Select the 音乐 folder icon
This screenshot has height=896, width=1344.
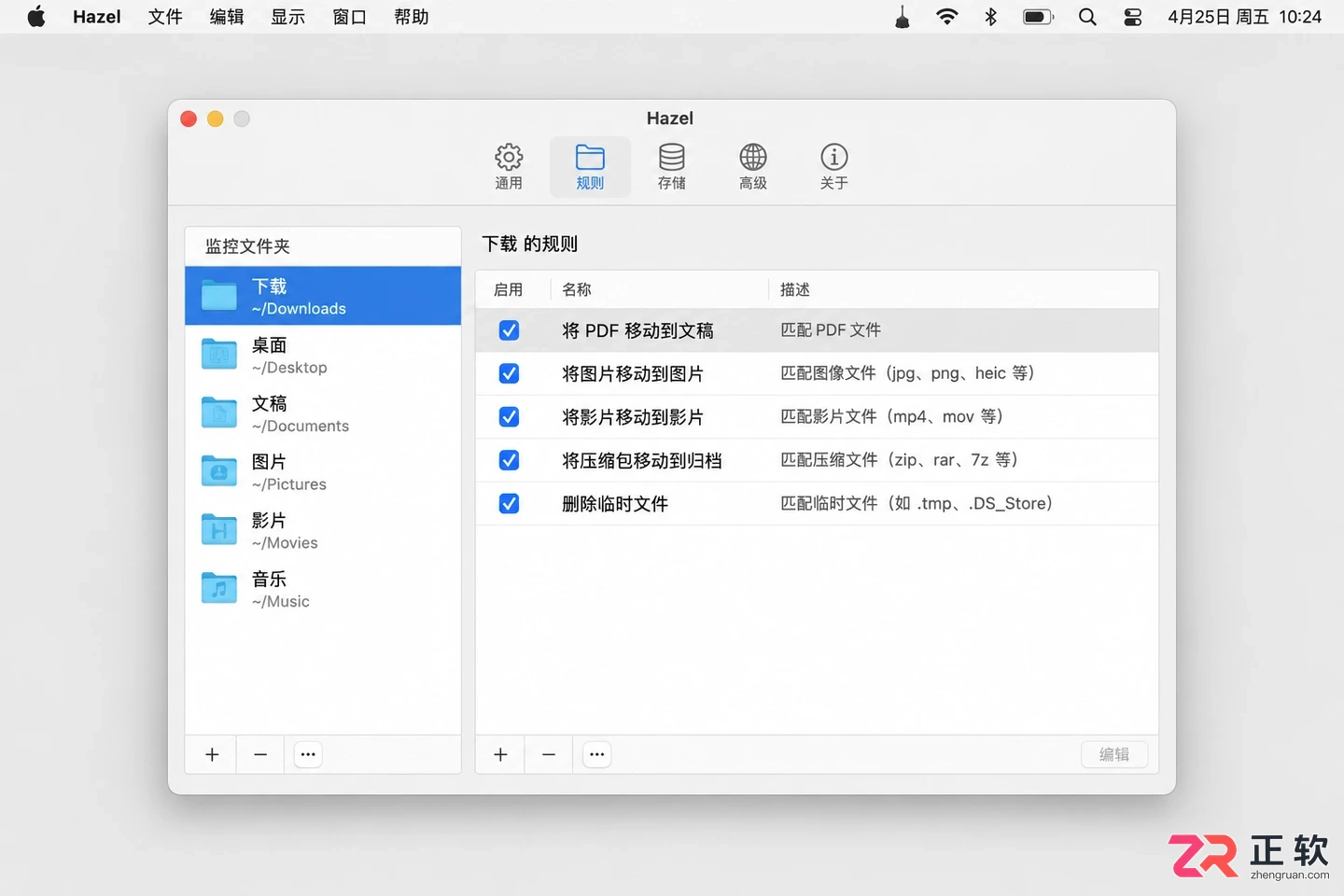tap(219, 589)
